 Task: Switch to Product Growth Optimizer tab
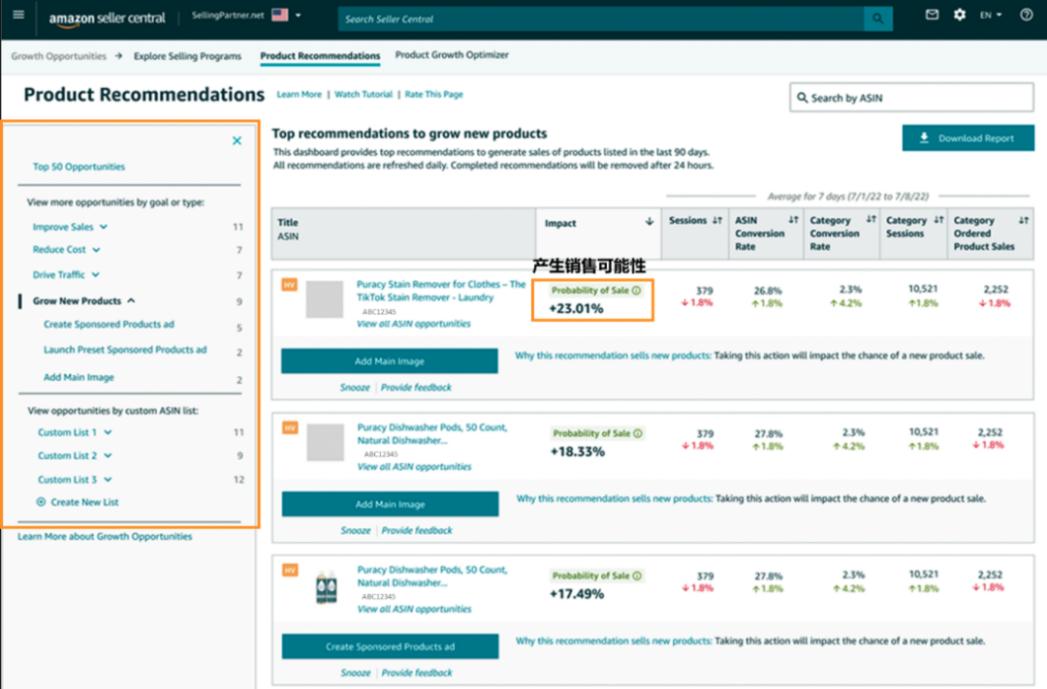(451, 55)
